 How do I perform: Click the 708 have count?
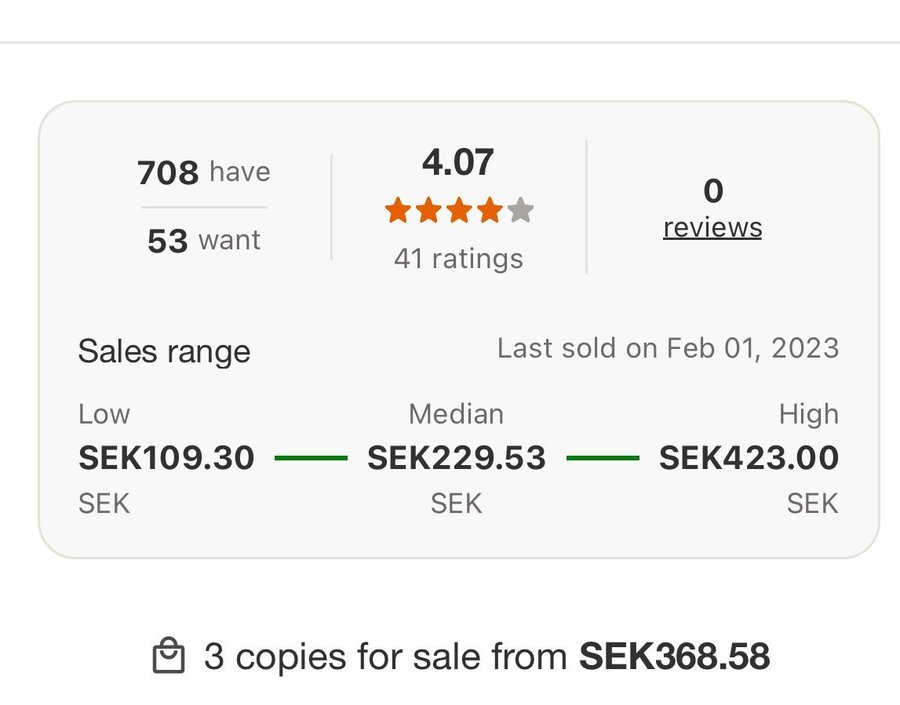click(204, 172)
